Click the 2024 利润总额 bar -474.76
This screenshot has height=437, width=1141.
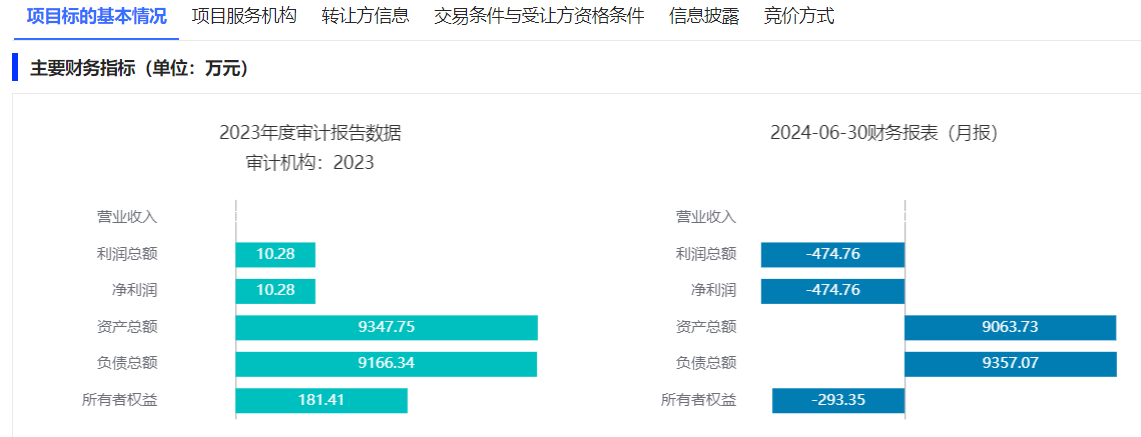click(832, 254)
